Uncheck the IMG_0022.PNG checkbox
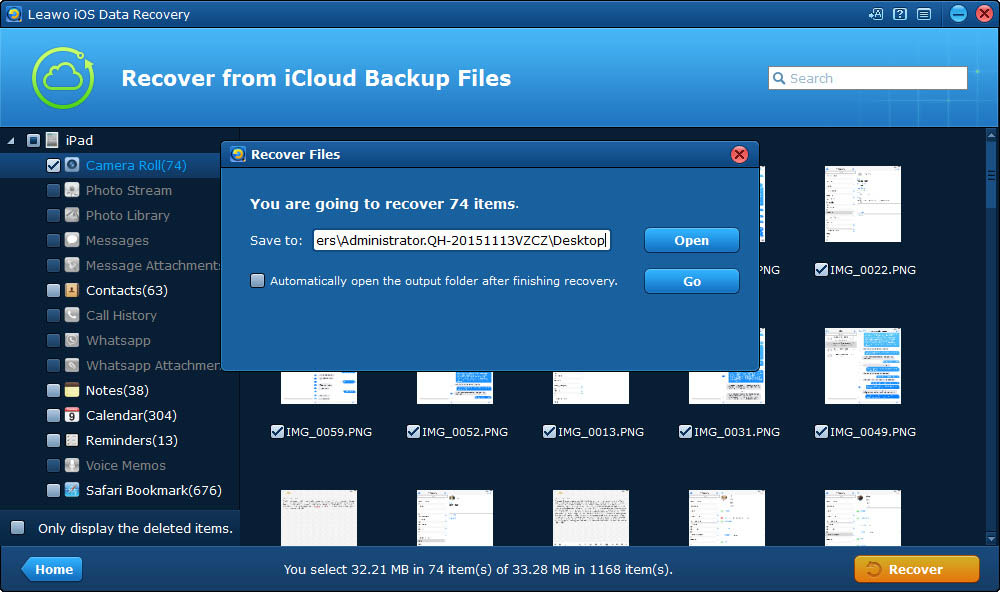 click(821, 269)
